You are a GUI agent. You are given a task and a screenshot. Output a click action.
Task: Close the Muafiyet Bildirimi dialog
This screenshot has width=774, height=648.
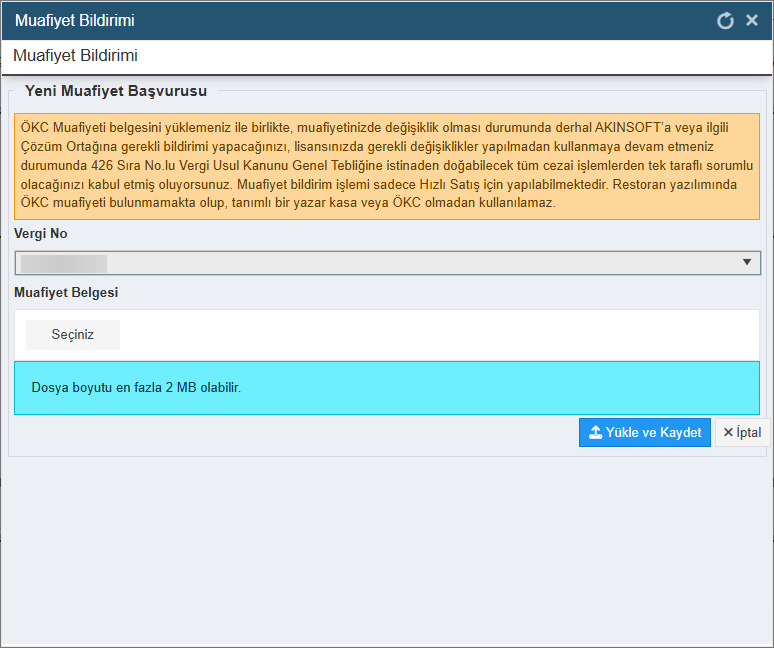click(x=752, y=20)
